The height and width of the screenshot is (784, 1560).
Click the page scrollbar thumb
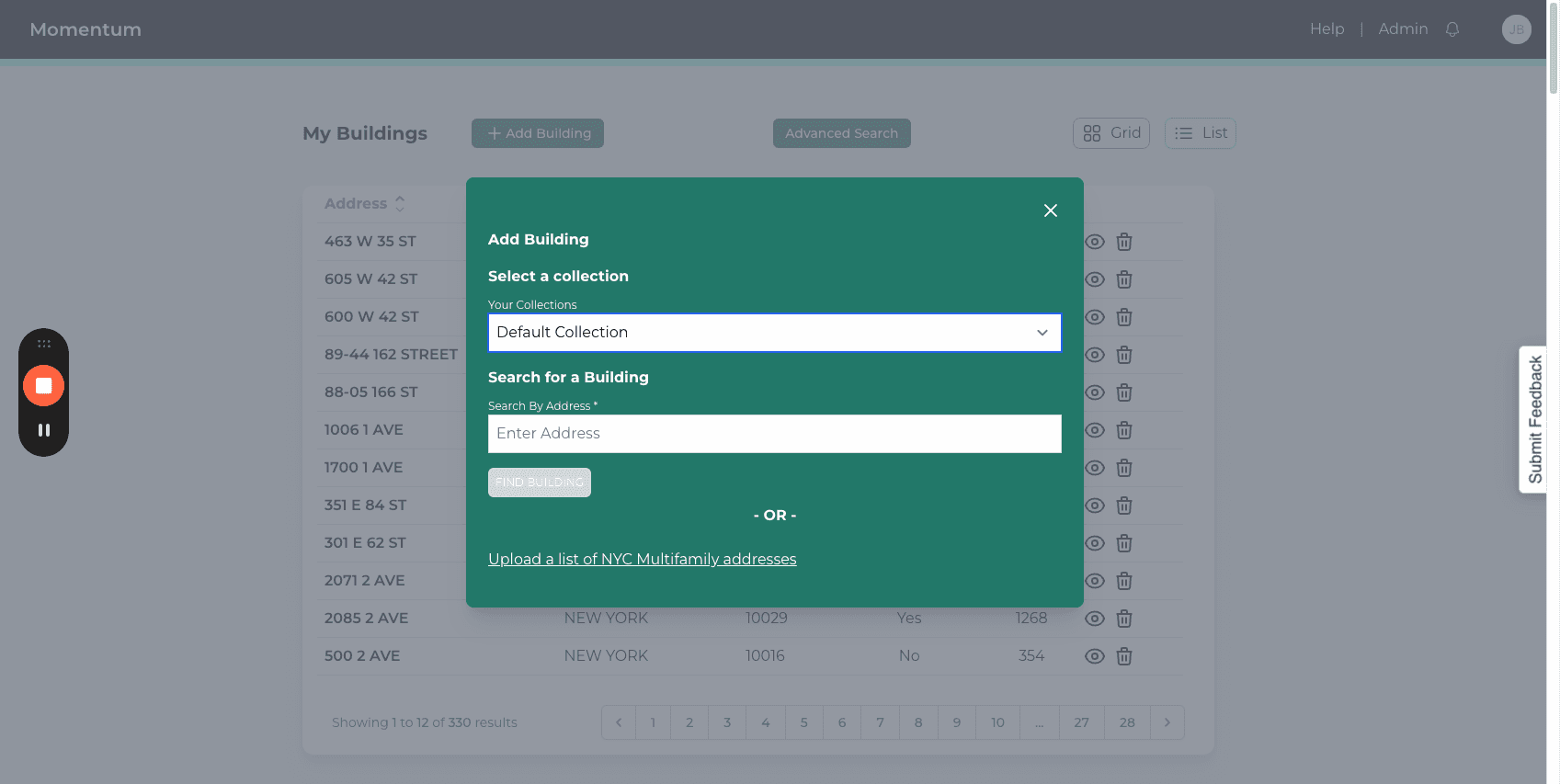coord(1554,48)
